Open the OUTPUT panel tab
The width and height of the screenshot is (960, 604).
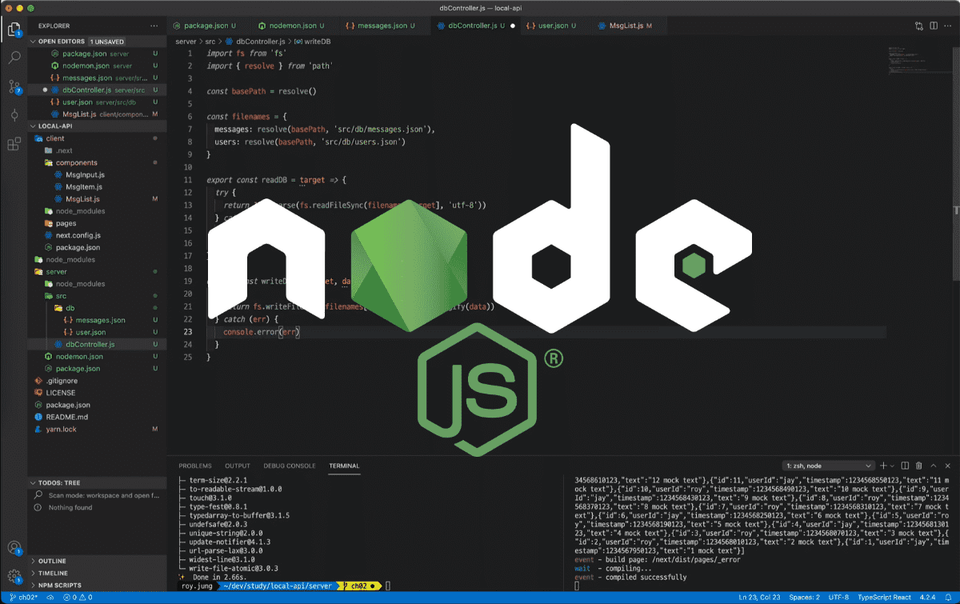(238, 466)
